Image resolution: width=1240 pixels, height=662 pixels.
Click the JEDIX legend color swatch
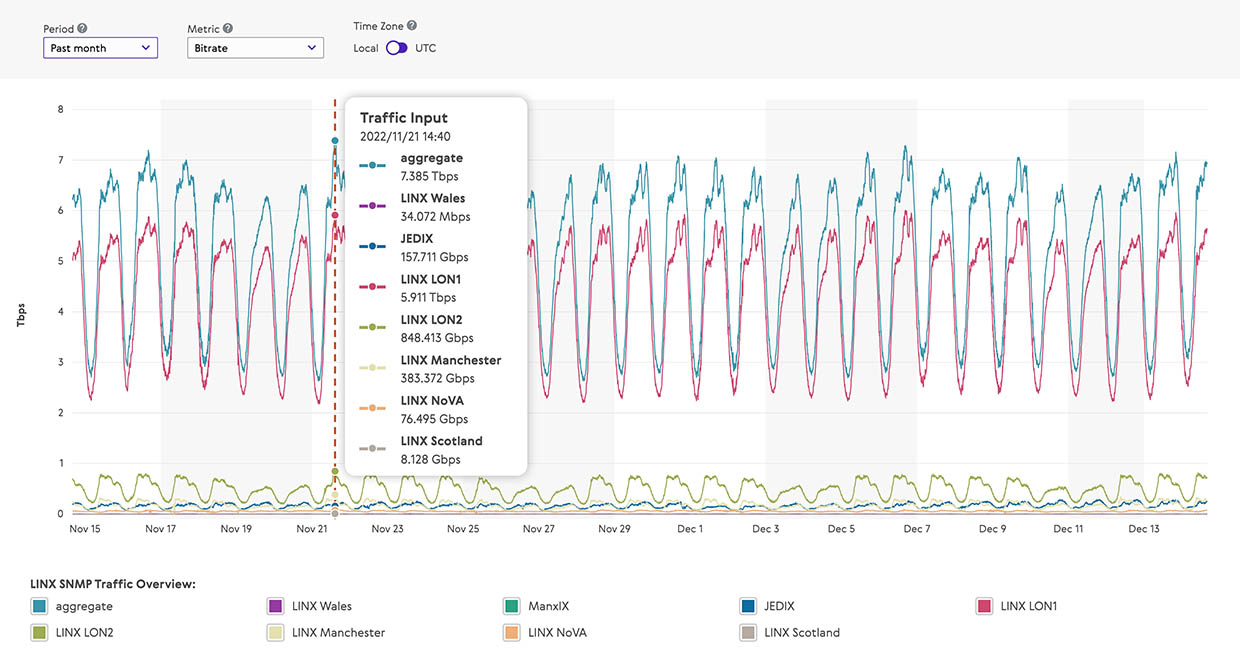click(747, 606)
